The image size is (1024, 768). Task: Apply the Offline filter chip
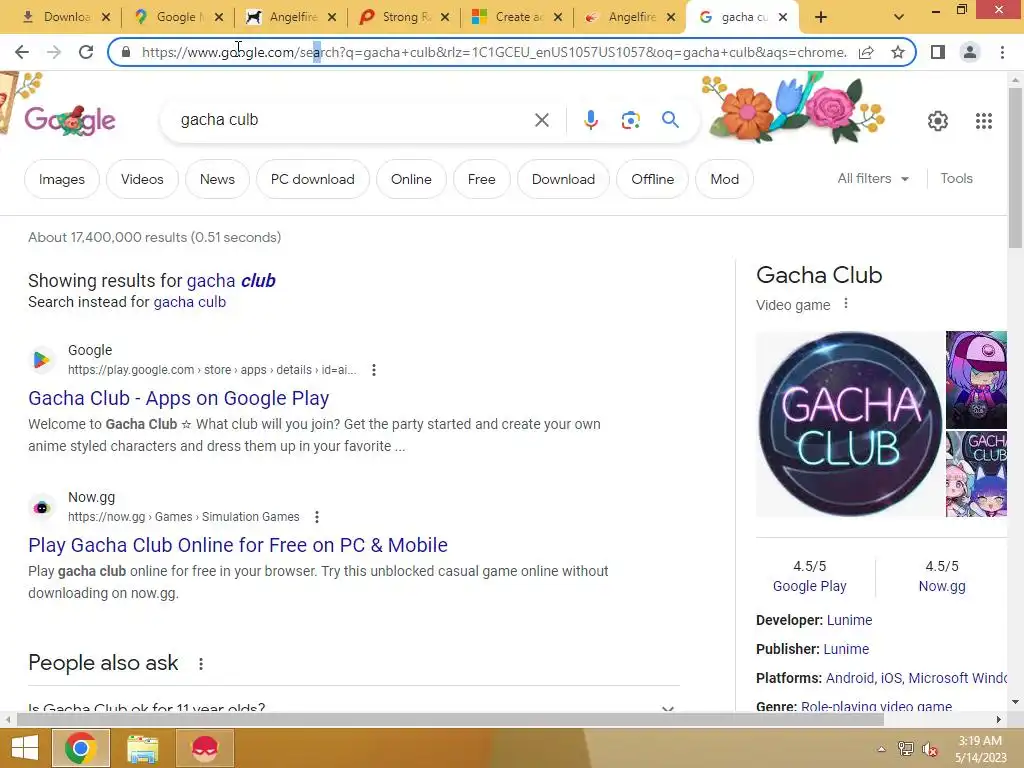(652, 179)
